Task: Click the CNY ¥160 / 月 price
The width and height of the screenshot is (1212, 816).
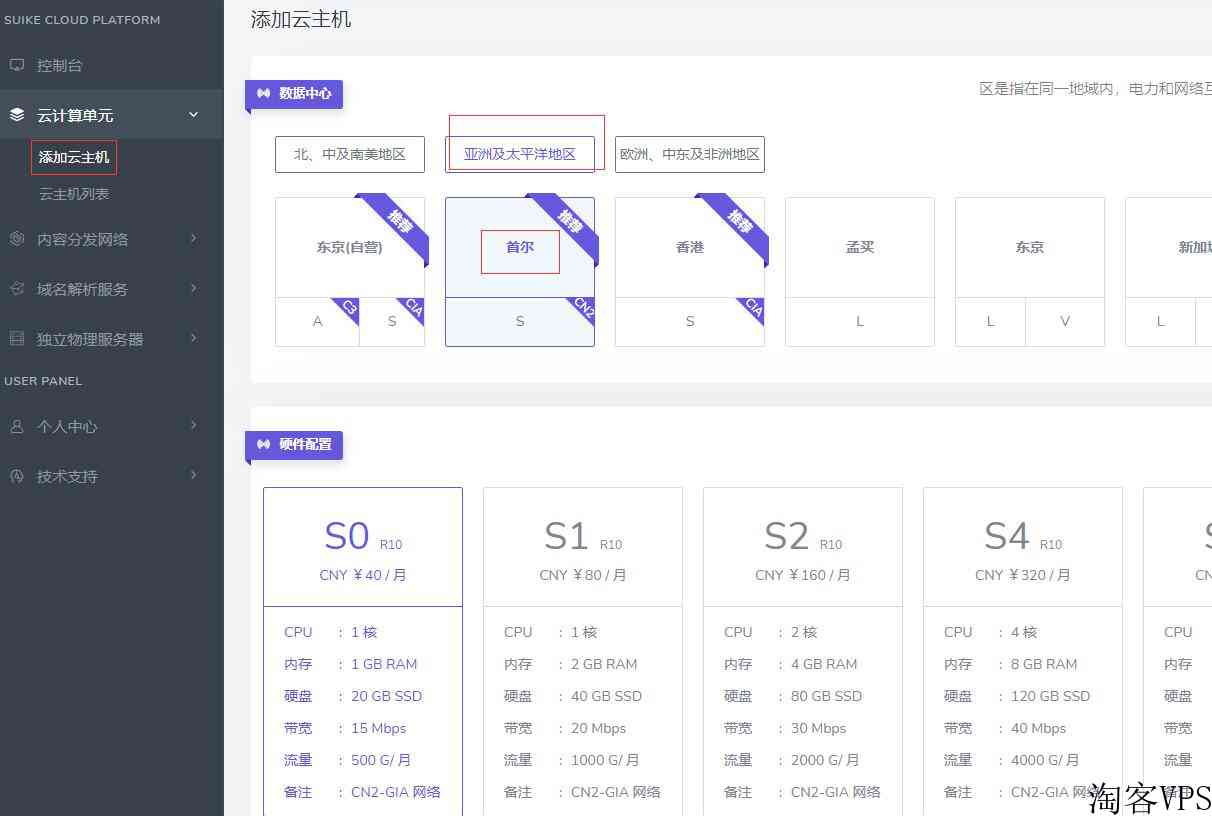Action: (803, 575)
